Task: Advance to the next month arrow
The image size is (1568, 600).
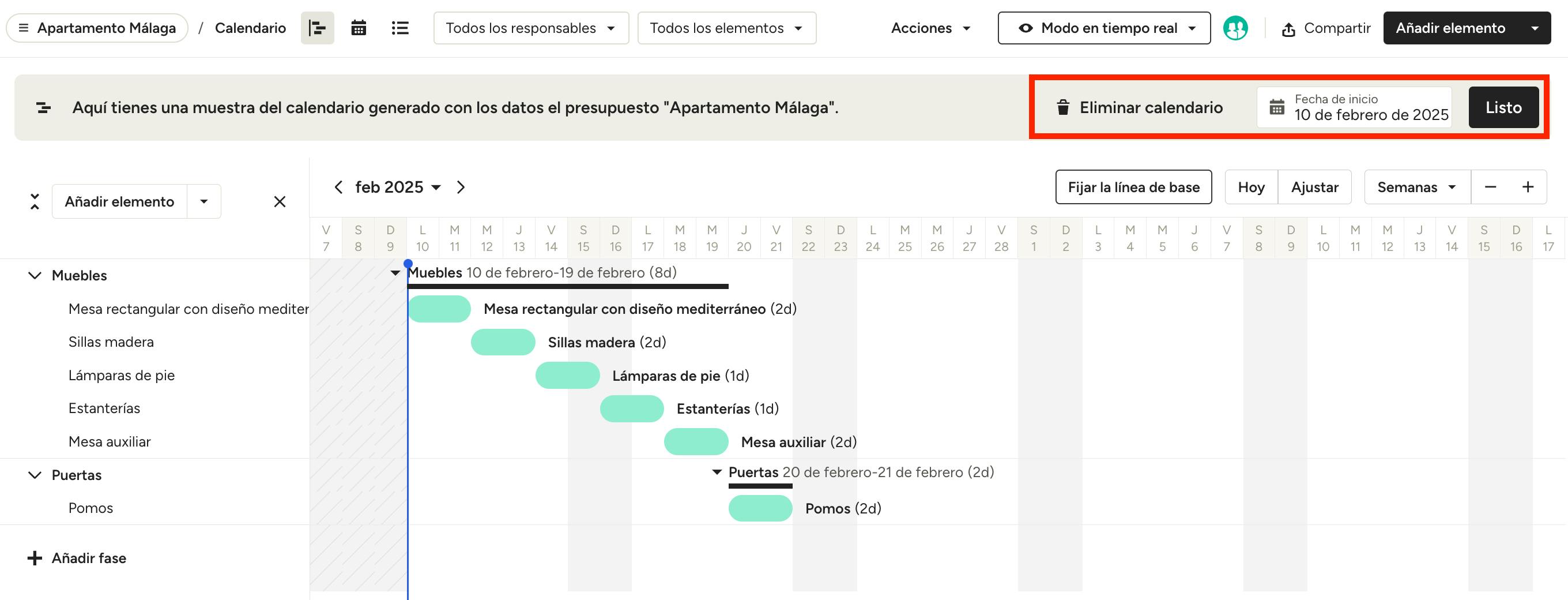Action: pos(461,187)
